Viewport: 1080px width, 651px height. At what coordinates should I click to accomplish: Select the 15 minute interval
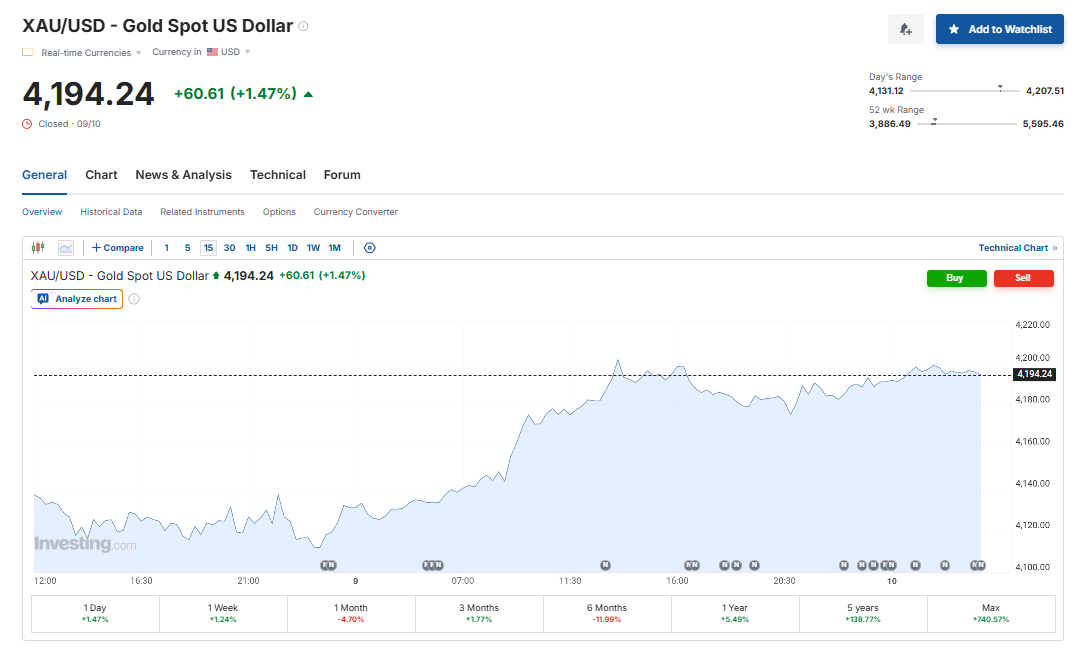pyautogui.click(x=208, y=248)
